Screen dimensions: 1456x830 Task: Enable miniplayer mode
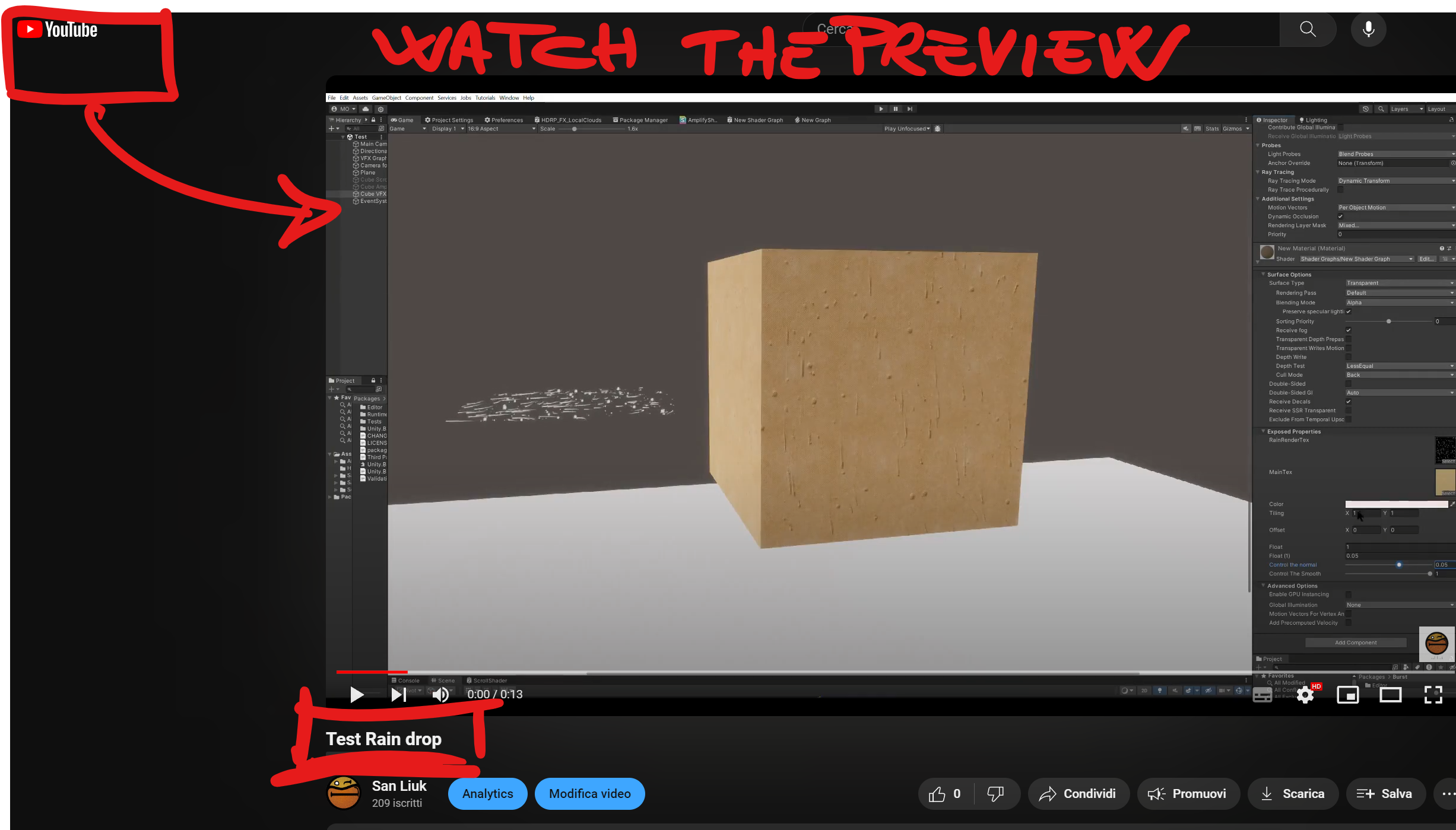[1347, 695]
